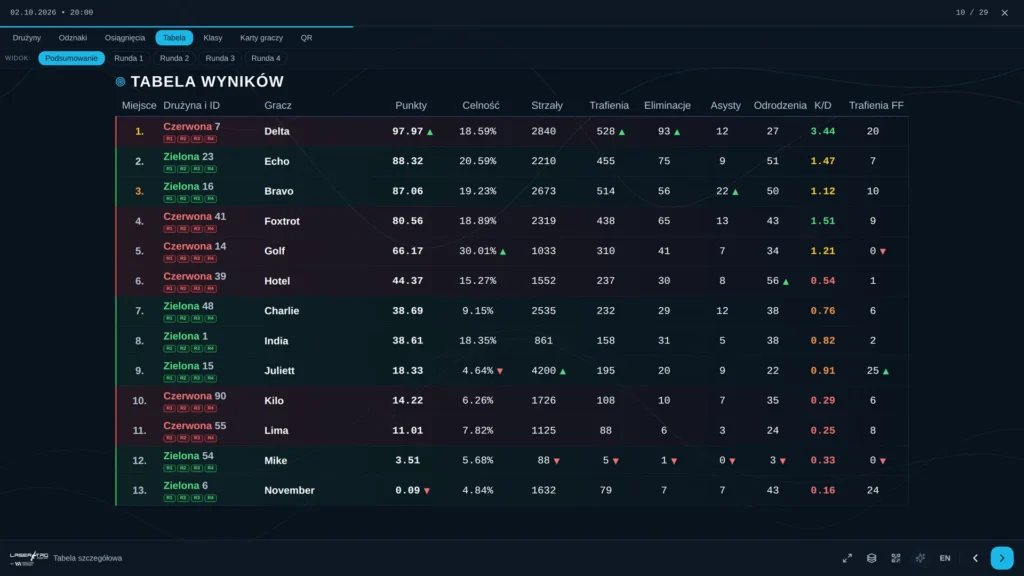1024x576 pixels.
Task: Sort by the Eliminacje column header
Action: [667, 105]
